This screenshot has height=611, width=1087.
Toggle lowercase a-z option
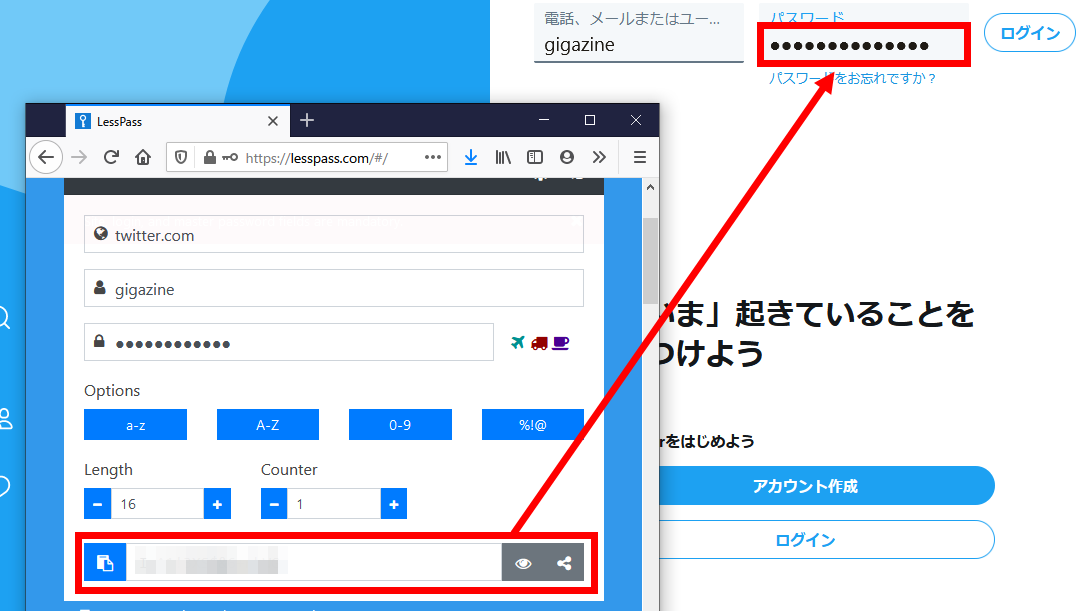[x=135, y=424]
